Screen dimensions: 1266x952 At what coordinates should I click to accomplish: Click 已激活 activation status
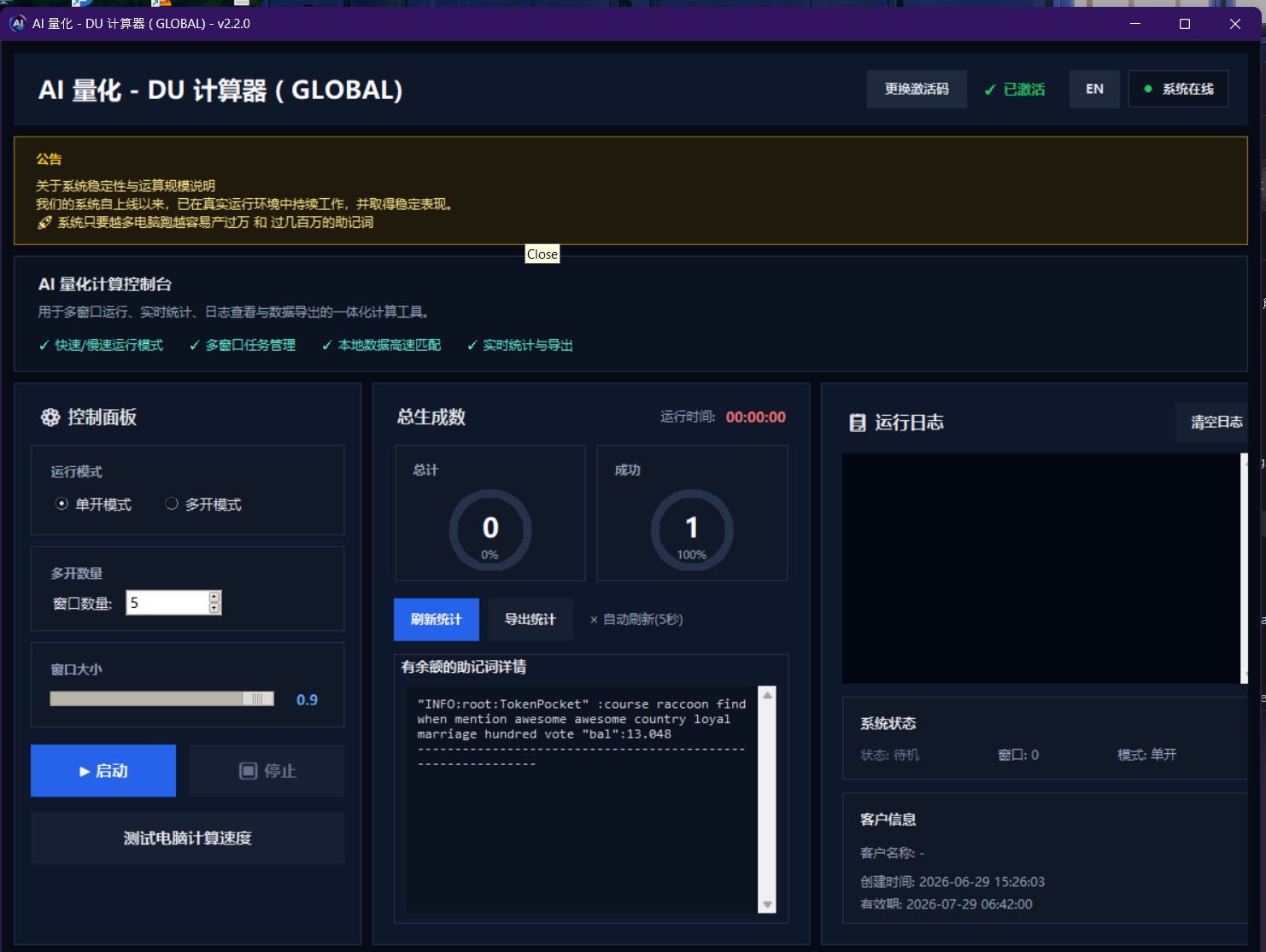pyautogui.click(x=1015, y=90)
